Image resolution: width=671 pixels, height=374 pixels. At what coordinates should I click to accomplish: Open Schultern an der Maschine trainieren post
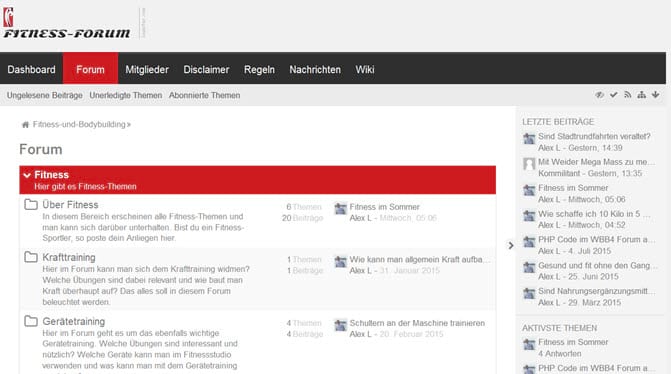pos(417,323)
